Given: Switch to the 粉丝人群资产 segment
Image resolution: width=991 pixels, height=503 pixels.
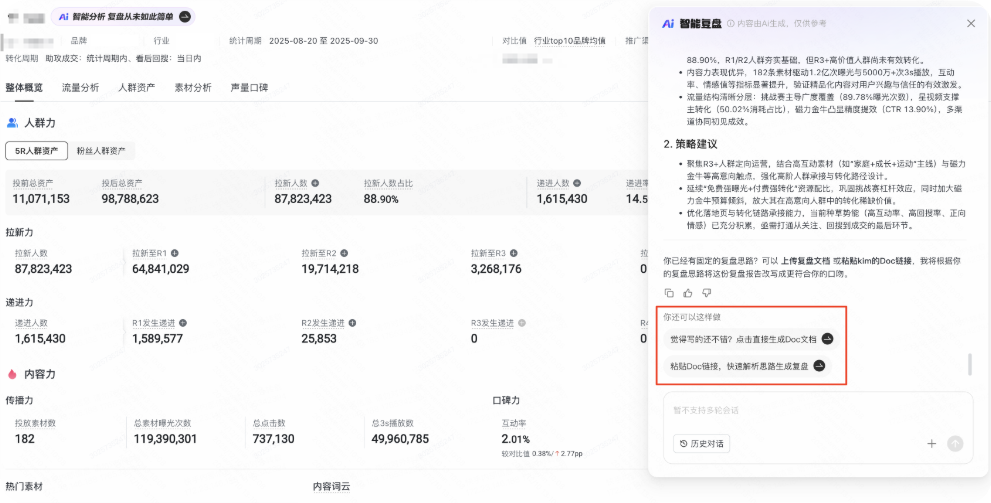Looking at the screenshot, I should pos(101,151).
